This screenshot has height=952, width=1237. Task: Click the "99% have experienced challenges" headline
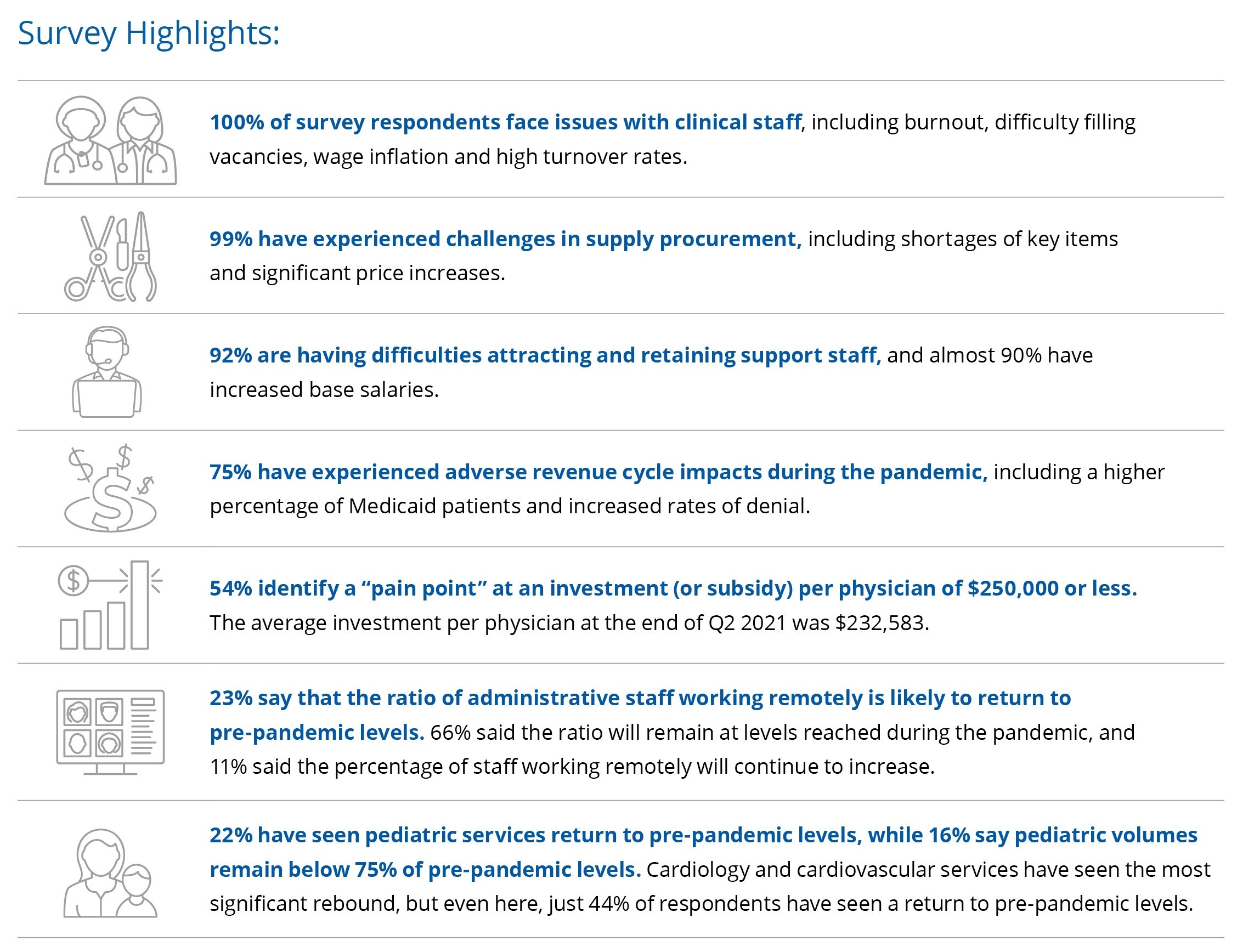tap(505, 239)
